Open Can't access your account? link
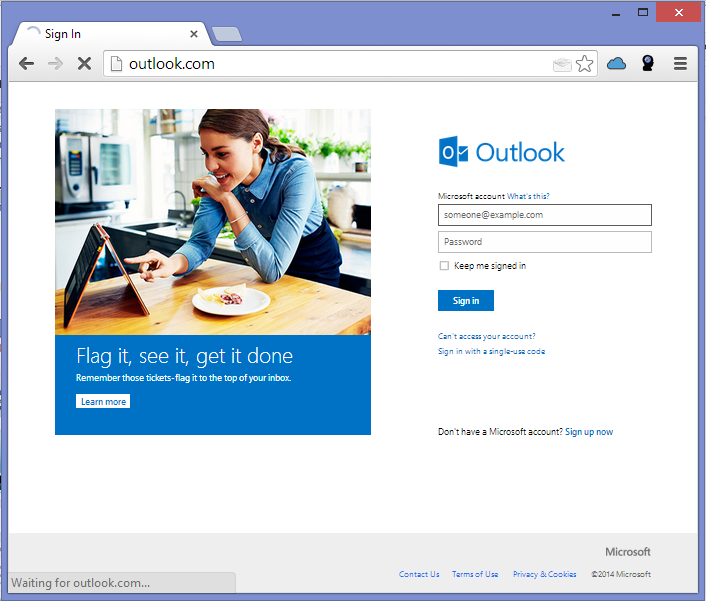The height and width of the screenshot is (601, 706). coord(487,336)
